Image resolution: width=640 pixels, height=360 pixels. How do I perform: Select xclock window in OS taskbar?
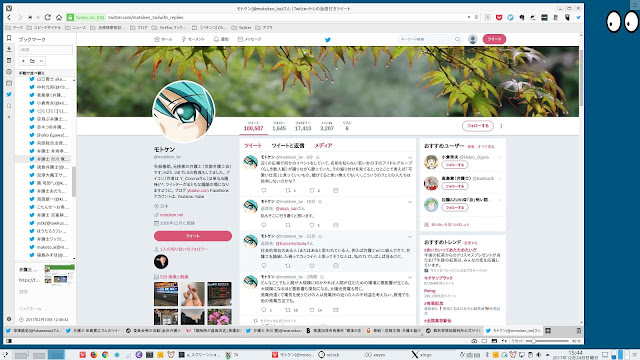[330, 355]
